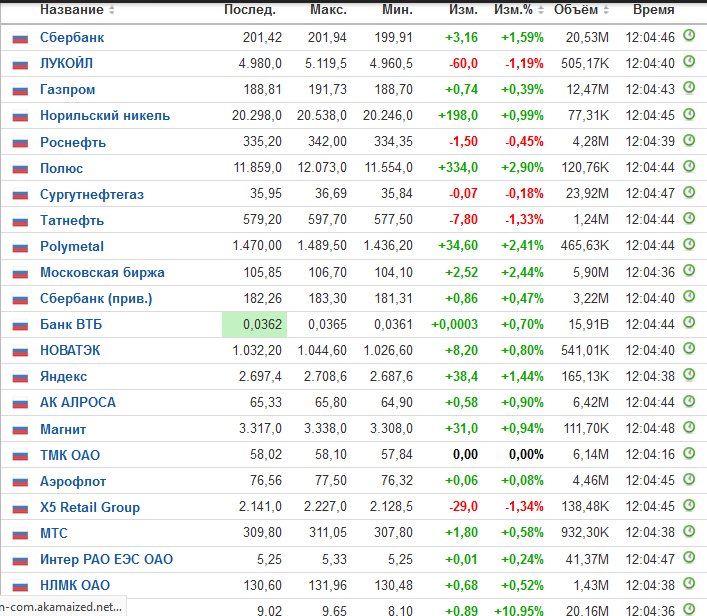707x616 pixels.
Task: Click the highlighted 0,0362 price cell
Action: (x=254, y=324)
